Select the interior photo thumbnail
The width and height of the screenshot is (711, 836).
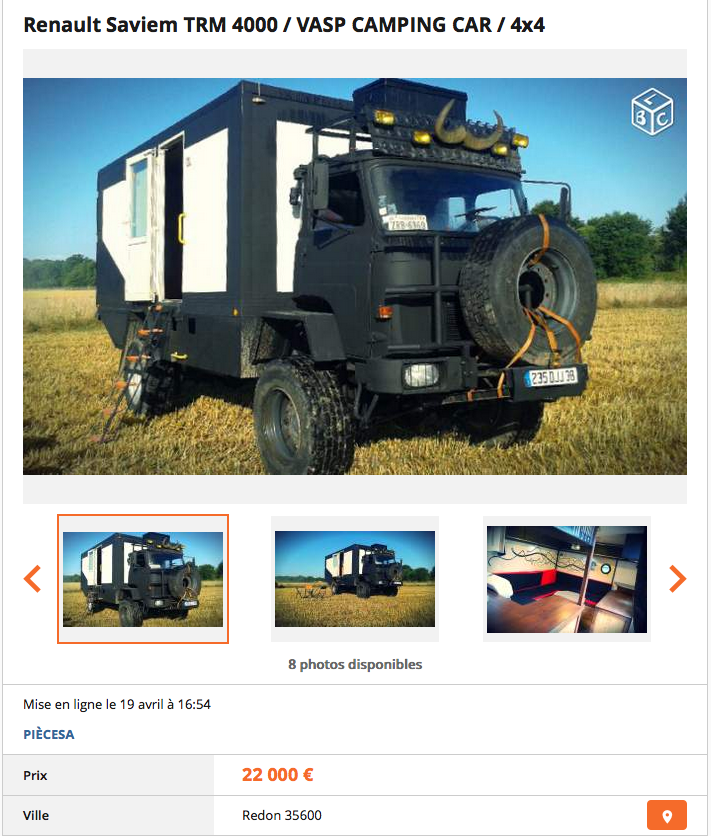(x=567, y=579)
